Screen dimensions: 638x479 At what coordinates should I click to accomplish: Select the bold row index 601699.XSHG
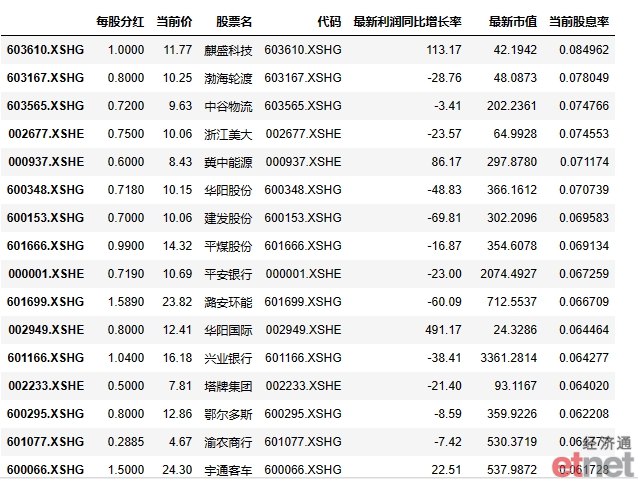(46, 302)
